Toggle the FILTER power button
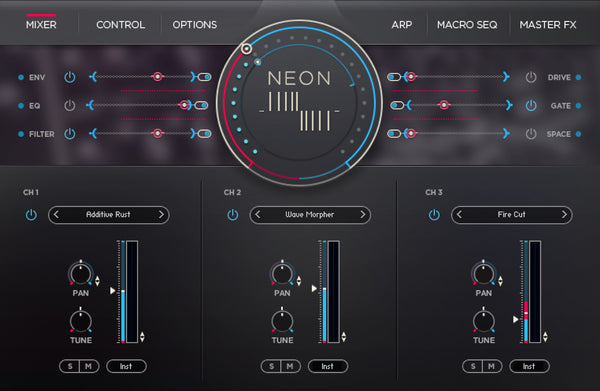Image resolution: width=600 pixels, height=391 pixels. [70, 134]
